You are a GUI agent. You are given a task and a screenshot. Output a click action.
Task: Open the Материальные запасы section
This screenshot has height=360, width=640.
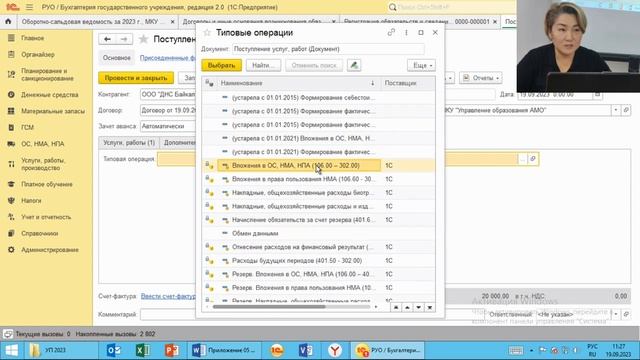(53, 111)
